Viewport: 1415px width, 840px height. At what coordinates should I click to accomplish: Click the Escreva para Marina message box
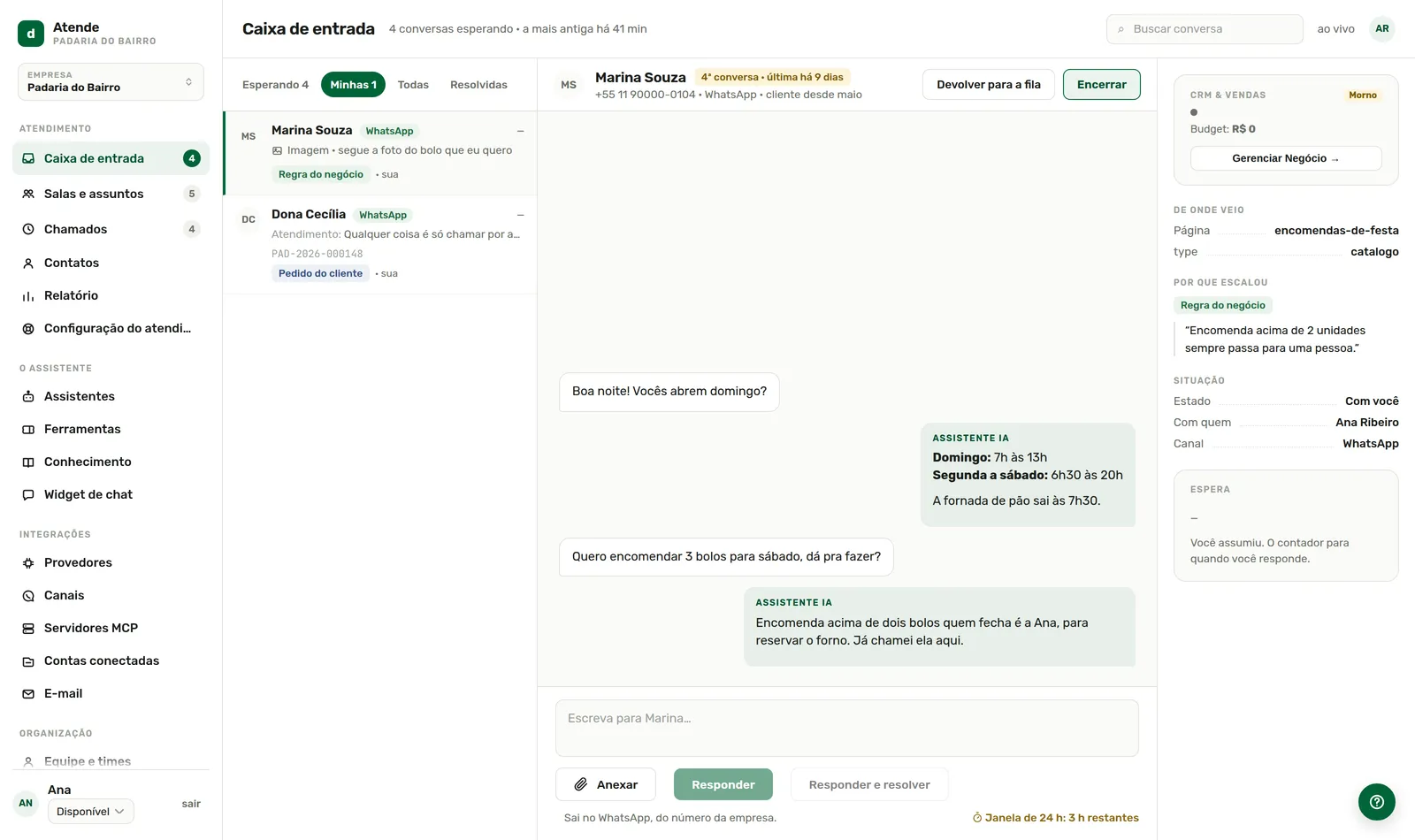point(847,729)
